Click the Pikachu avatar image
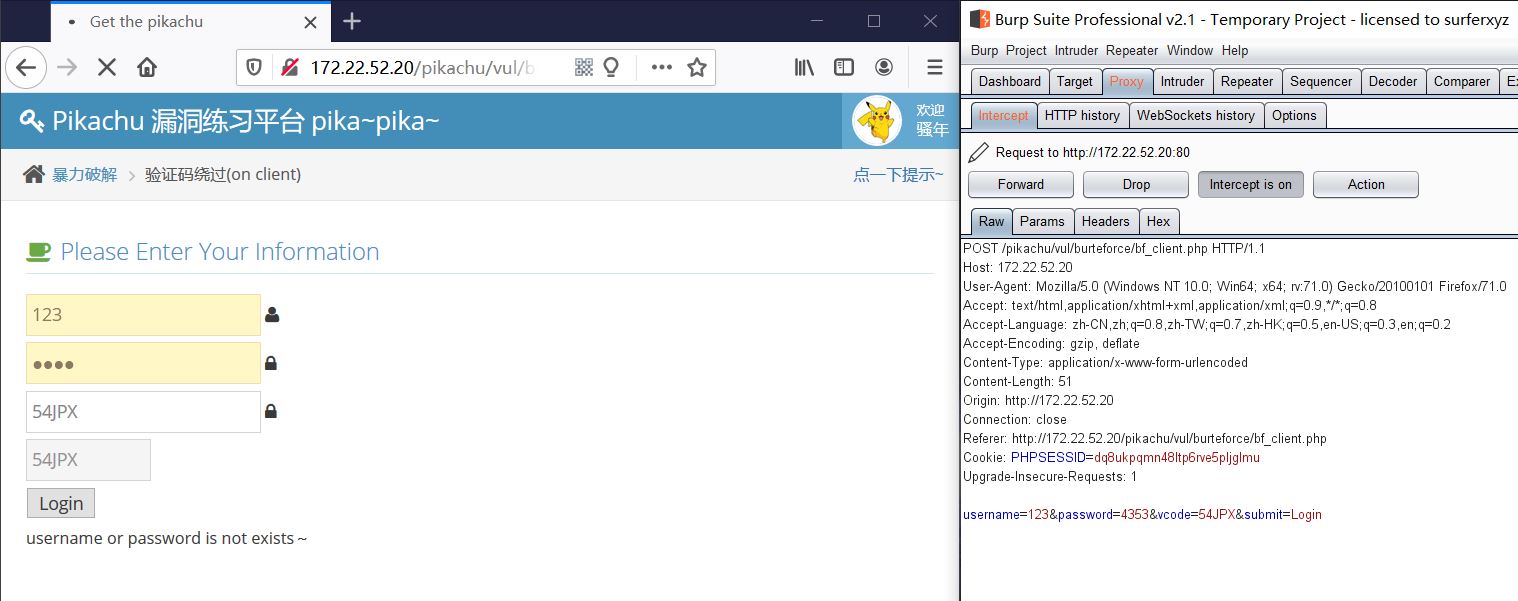 (877, 121)
